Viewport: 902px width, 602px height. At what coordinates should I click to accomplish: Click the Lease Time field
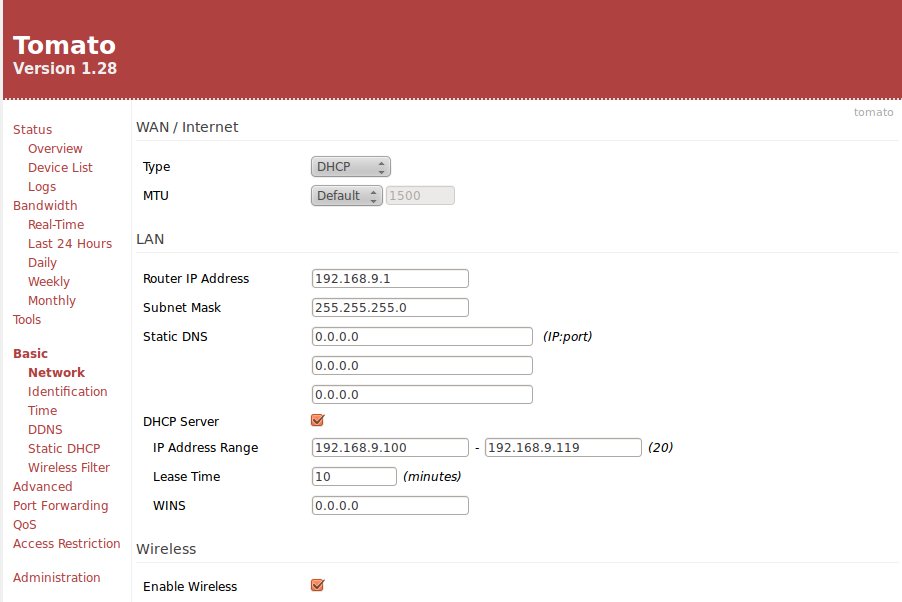pyautogui.click(x=354, y=477)
